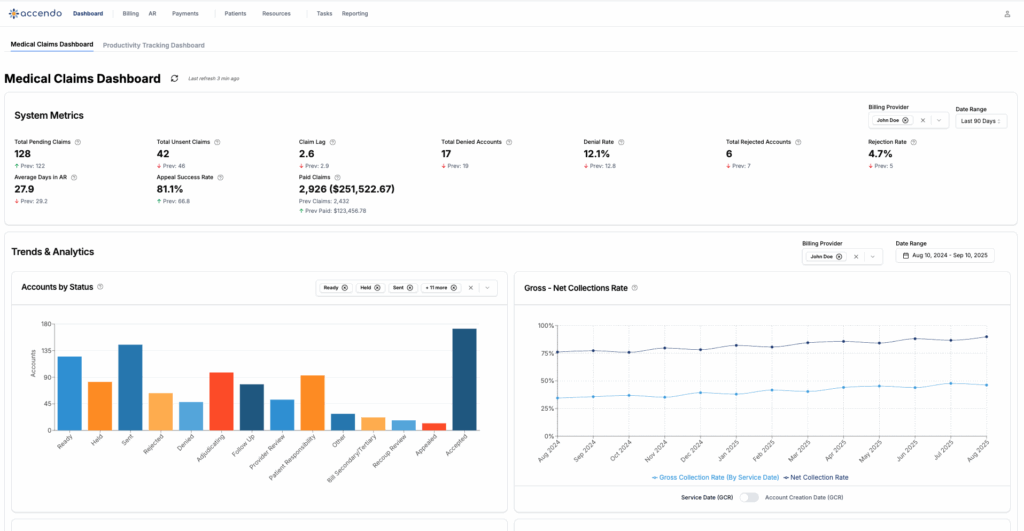Open the Reporting menu item
Image resolution: width=1024 pixels, height=531 pixels.
click(354, 14)
